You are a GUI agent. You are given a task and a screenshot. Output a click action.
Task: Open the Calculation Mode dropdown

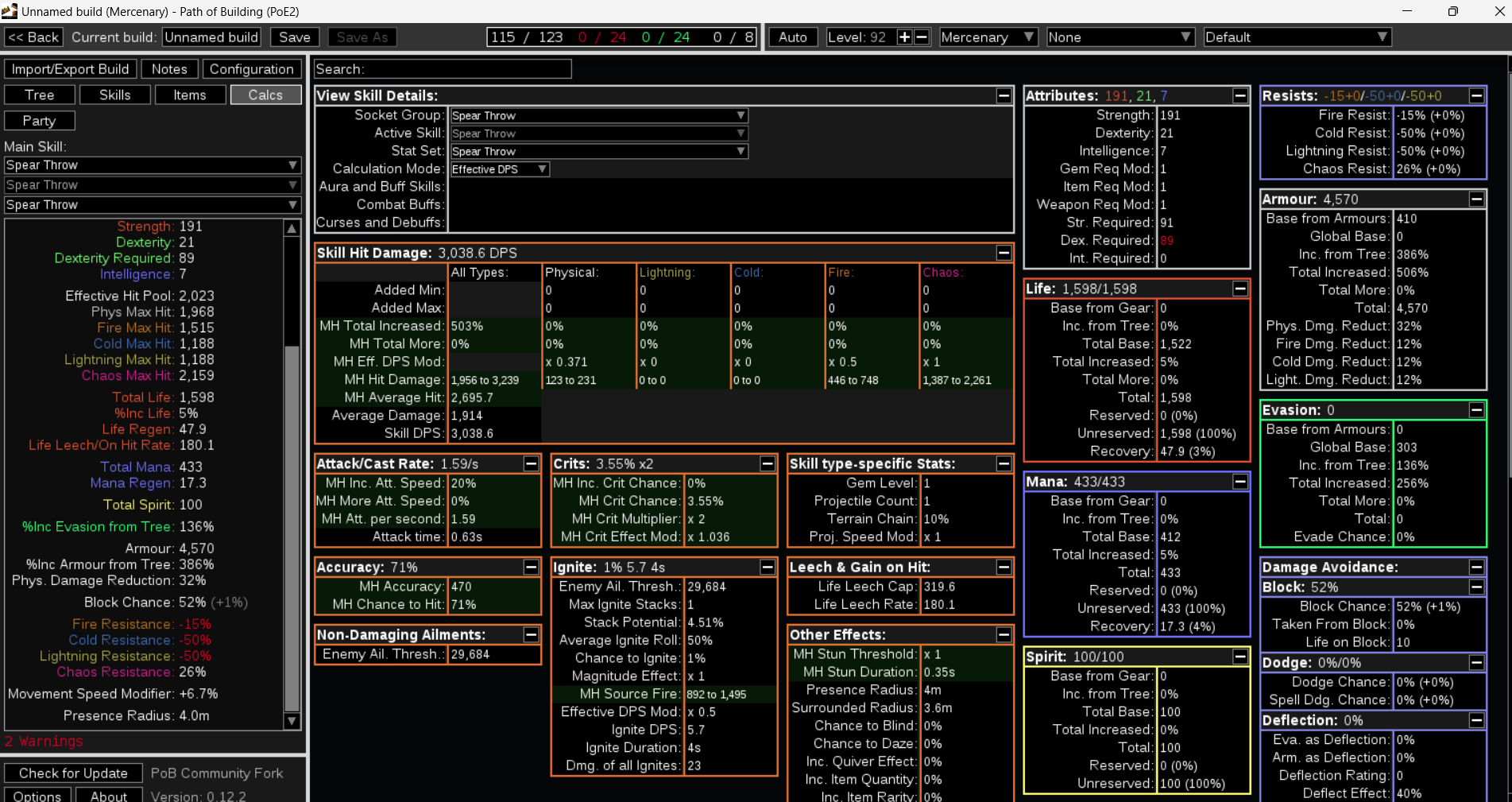tap(500, 169)
